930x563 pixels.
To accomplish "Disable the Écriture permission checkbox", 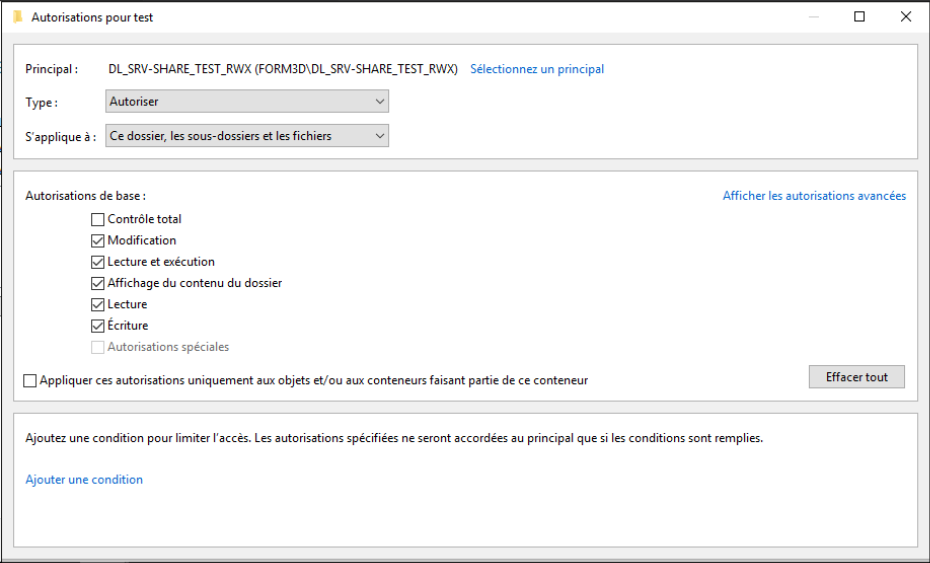I will (x=97, y=326).
